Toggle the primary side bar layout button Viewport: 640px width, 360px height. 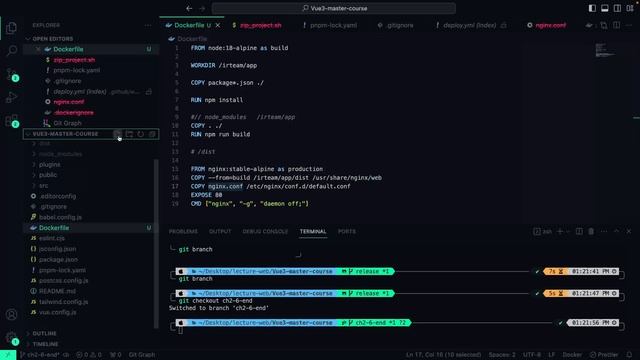[592, 8]
